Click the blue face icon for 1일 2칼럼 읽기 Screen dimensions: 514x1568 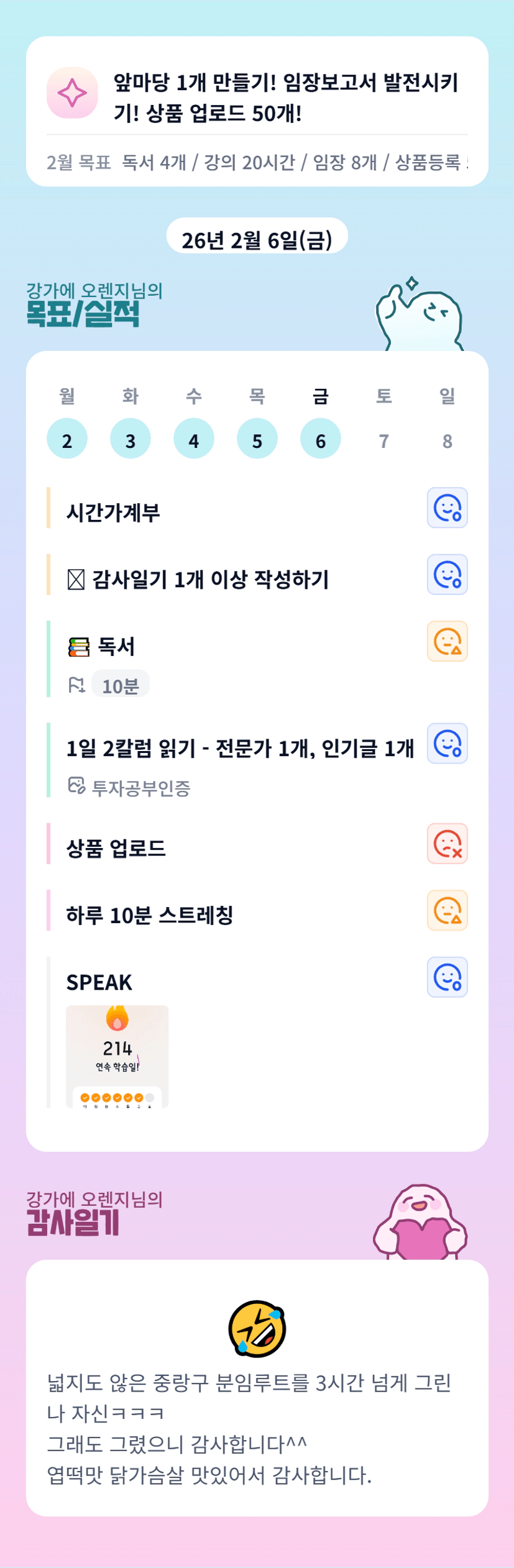pyautogui.click(x=447, y=743)
